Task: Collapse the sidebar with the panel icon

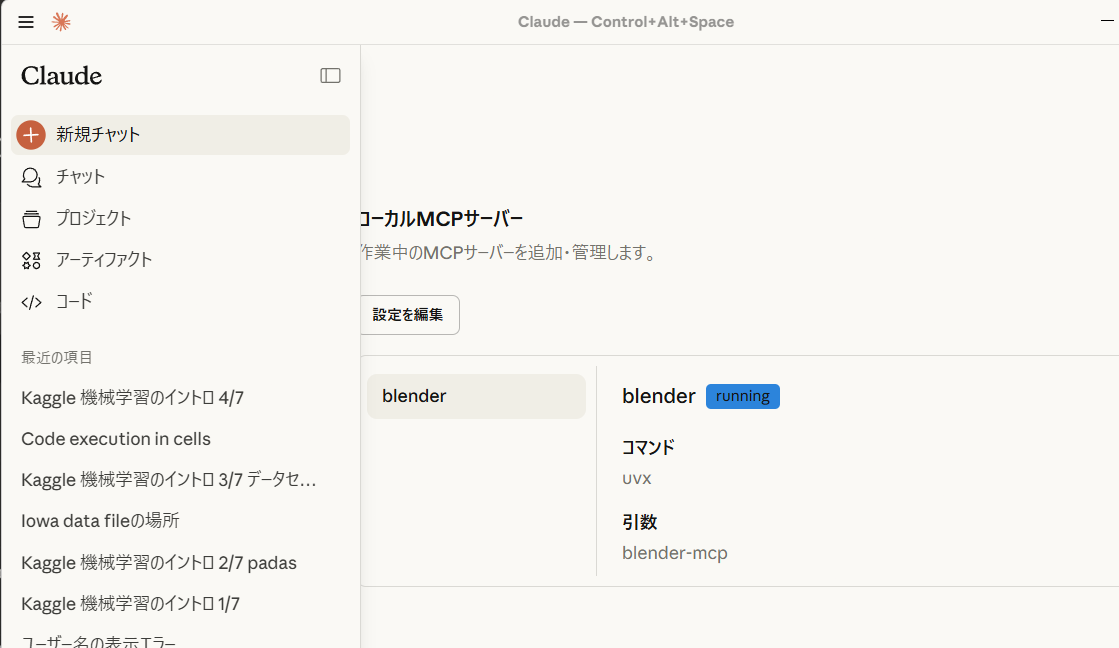Action: tap(330, 76)
